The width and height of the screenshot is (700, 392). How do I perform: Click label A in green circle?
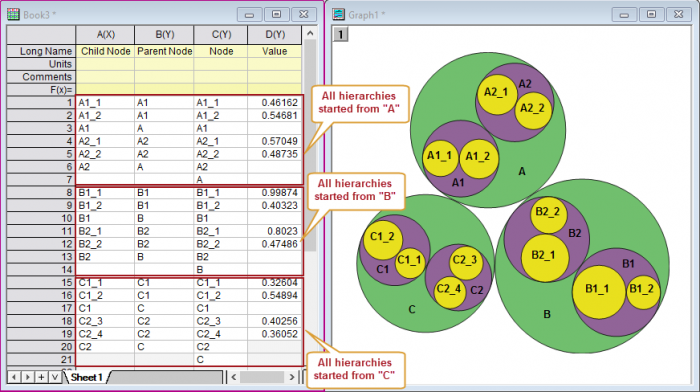(522, 171)
